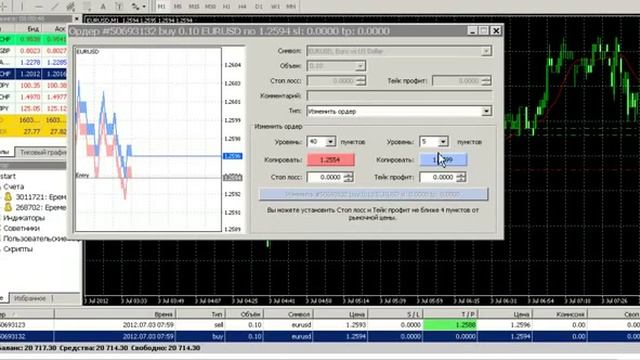Select the Fibonacci retracement tool
The width and height of the screenshot is (640, 360).
[x=87, y=6]
